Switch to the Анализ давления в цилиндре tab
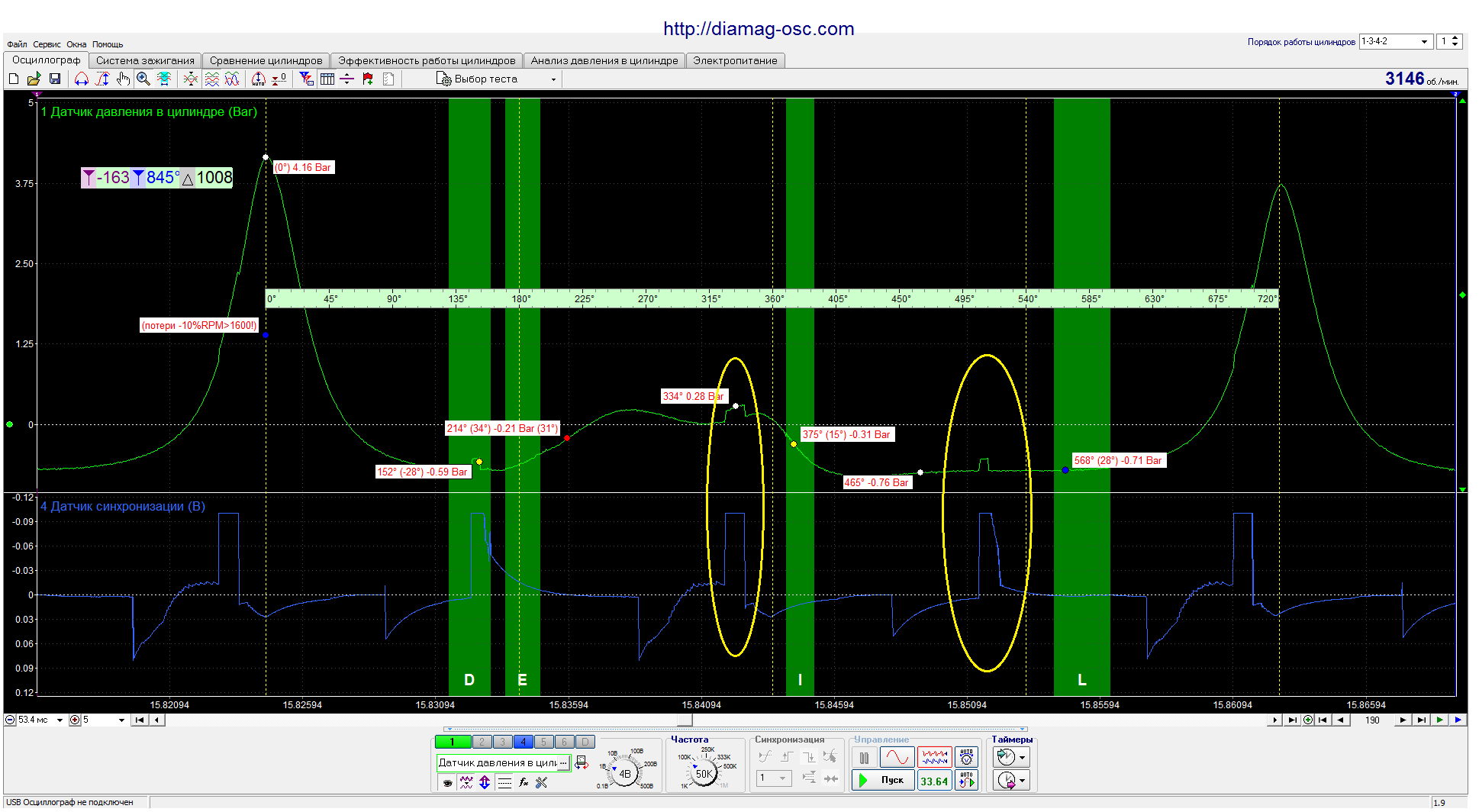 tap(604, 60)
